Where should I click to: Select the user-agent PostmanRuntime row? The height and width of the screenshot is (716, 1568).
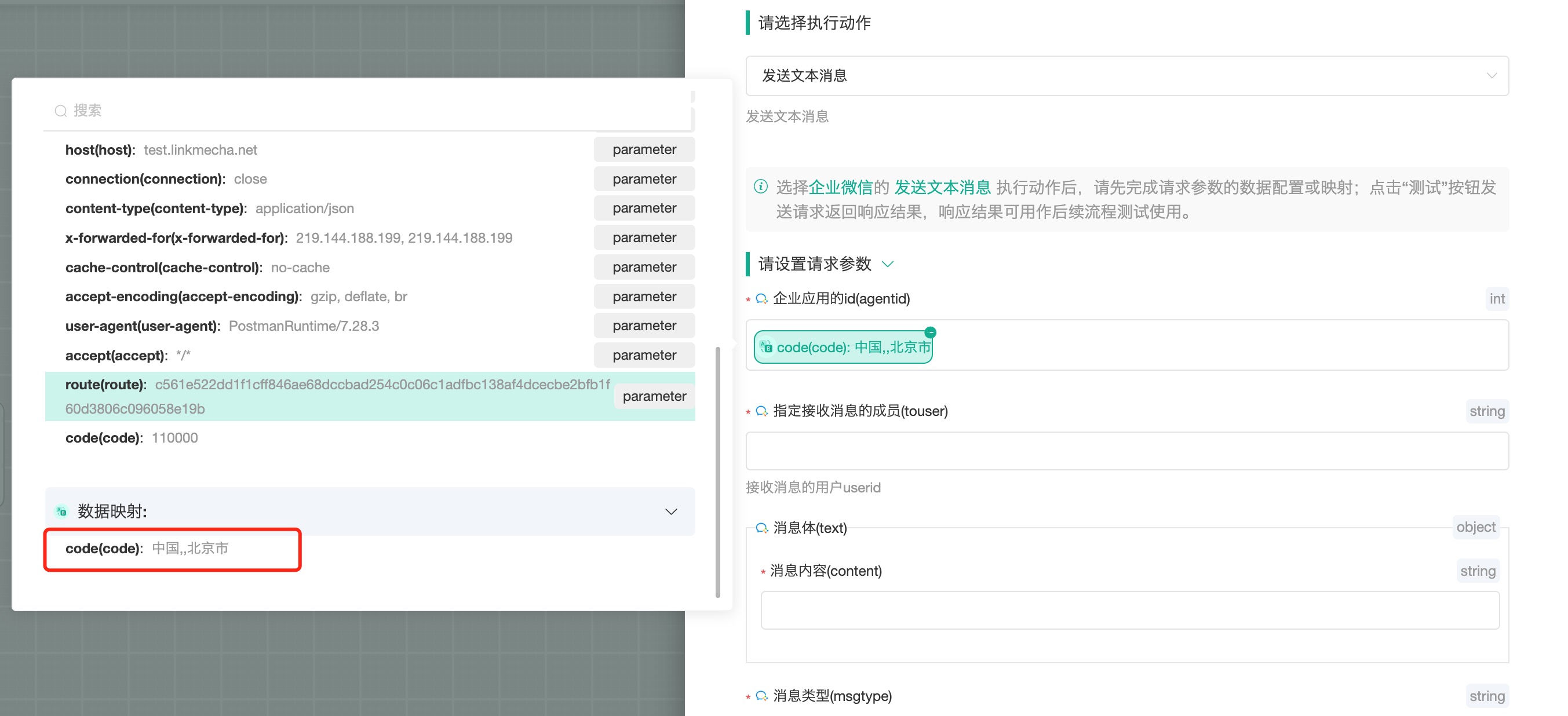pyautogui.click(x=370, y=326)
